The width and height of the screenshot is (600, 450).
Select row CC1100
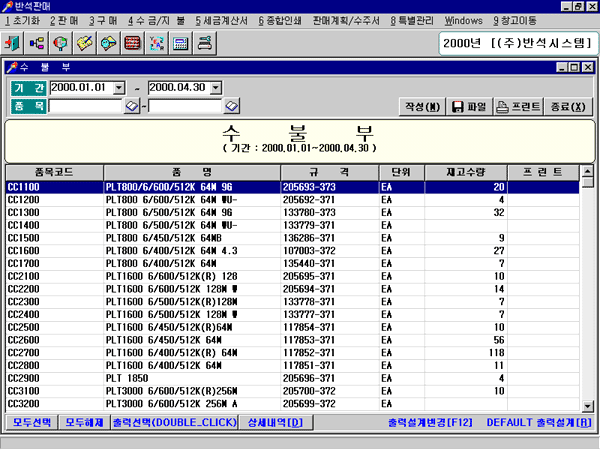coord(293,187)
